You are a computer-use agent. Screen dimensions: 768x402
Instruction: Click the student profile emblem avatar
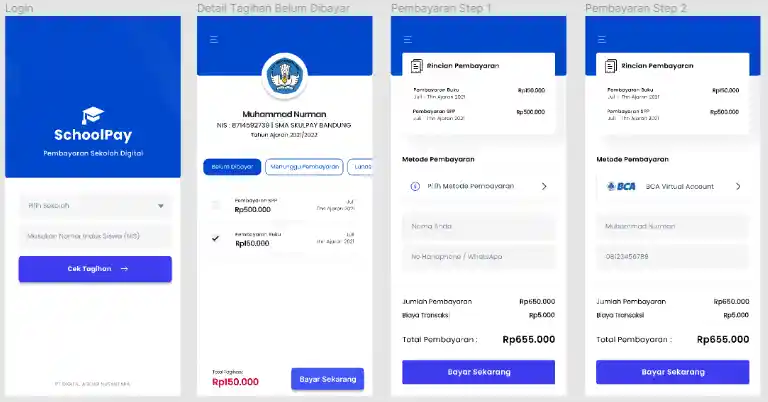tap(285, 76)
